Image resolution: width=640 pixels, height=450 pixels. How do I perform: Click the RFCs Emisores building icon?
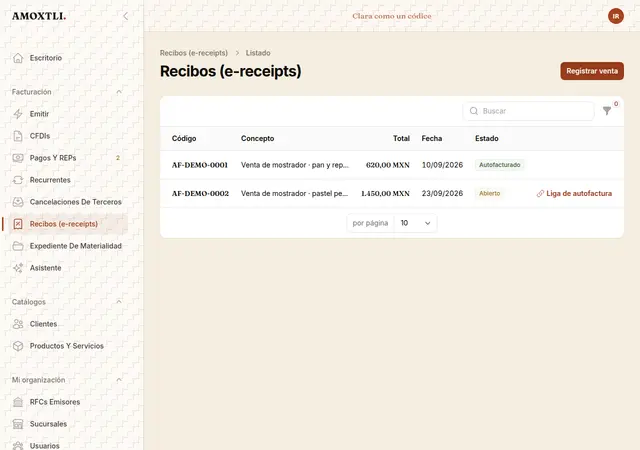coord(18,402)
